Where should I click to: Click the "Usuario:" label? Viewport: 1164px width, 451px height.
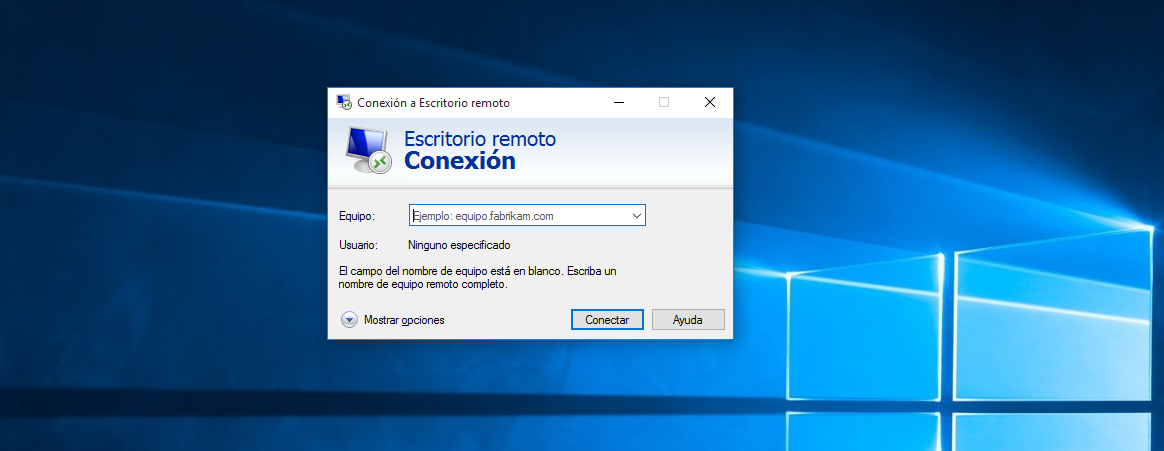pos(358,245)
